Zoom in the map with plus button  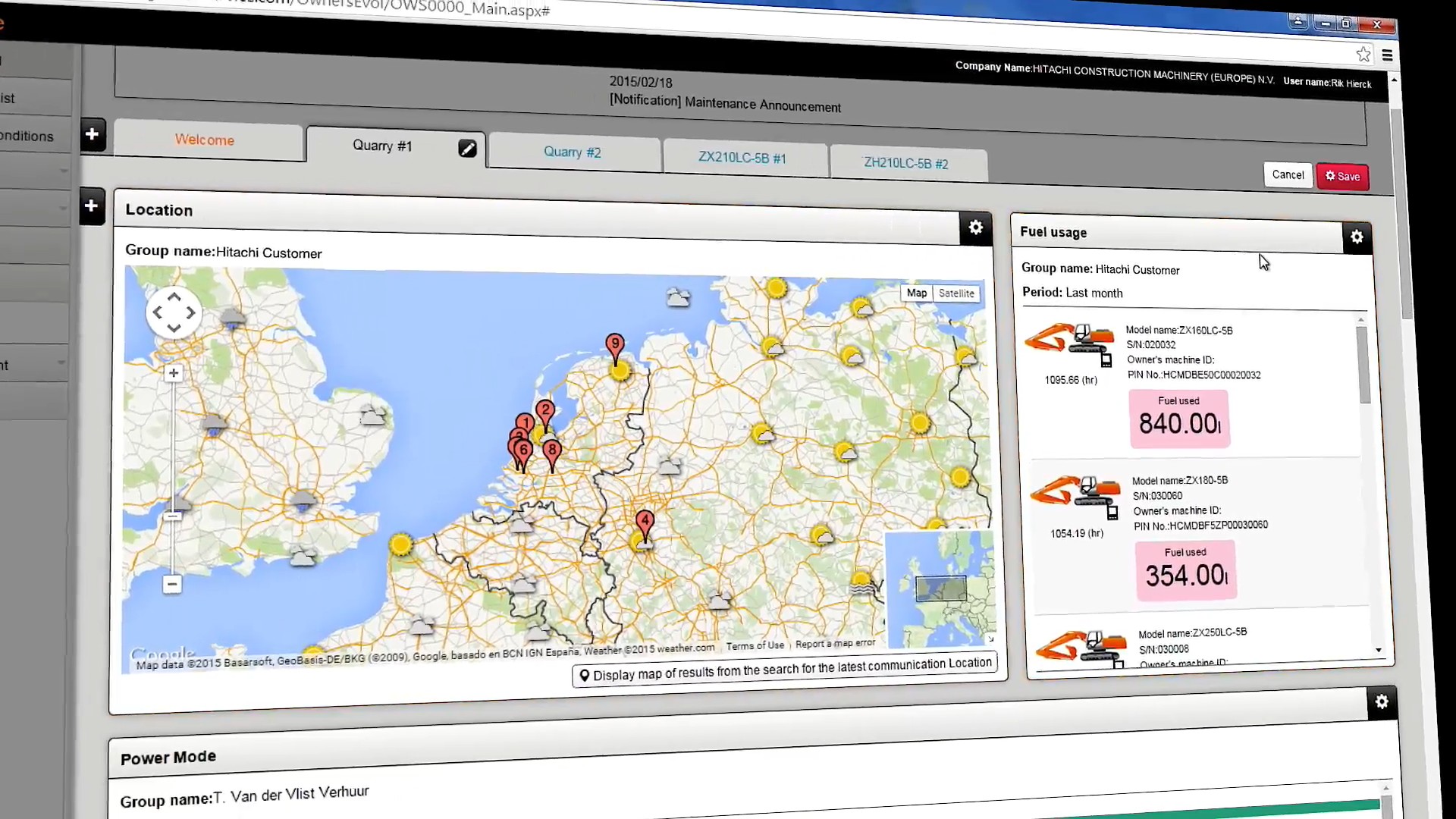(174, 373)
